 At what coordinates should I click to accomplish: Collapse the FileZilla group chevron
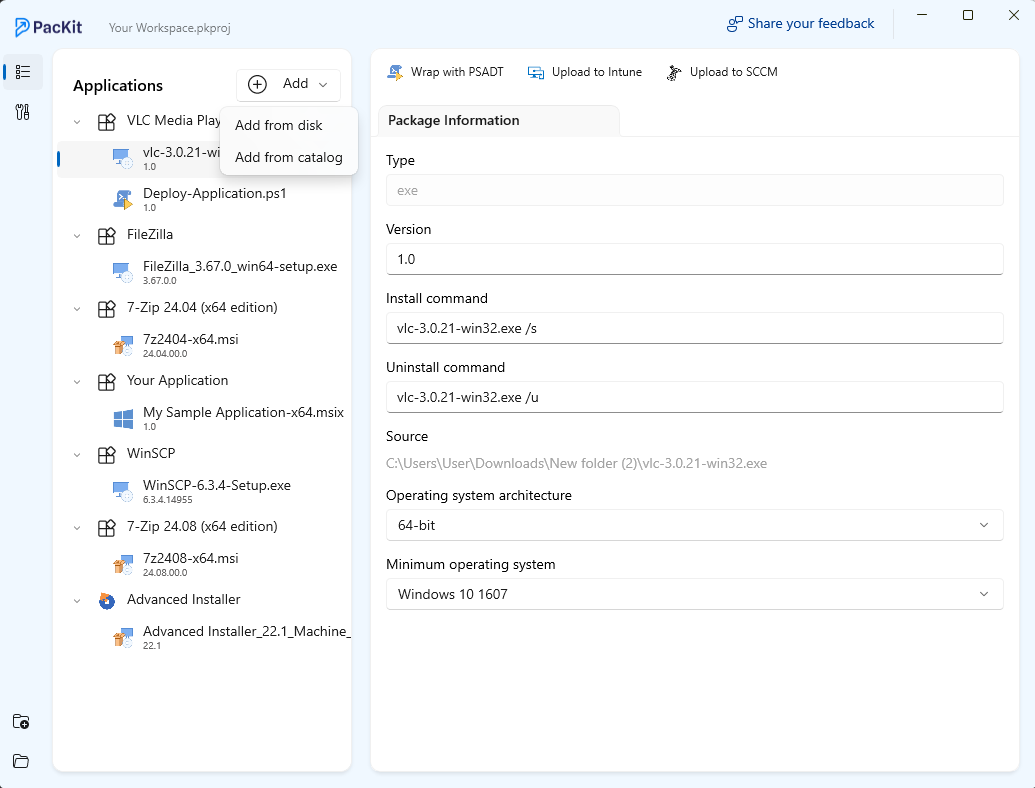coord(77,236)
